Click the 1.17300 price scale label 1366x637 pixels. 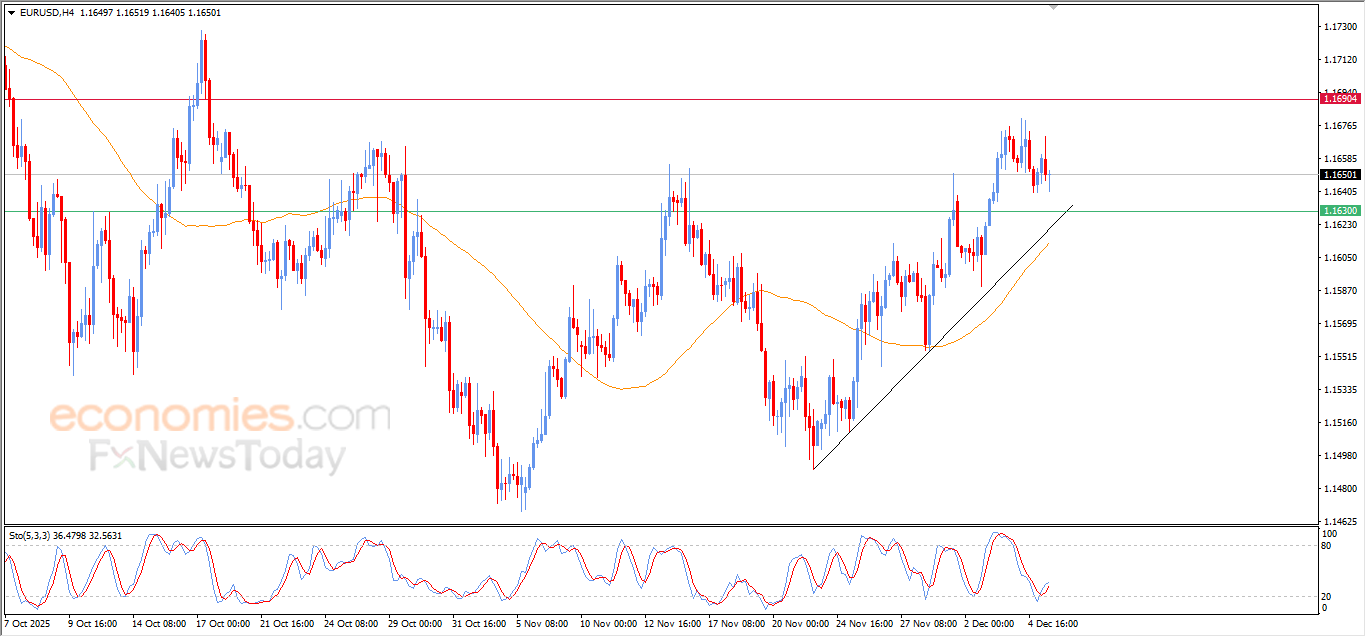tap(1340, 27)
